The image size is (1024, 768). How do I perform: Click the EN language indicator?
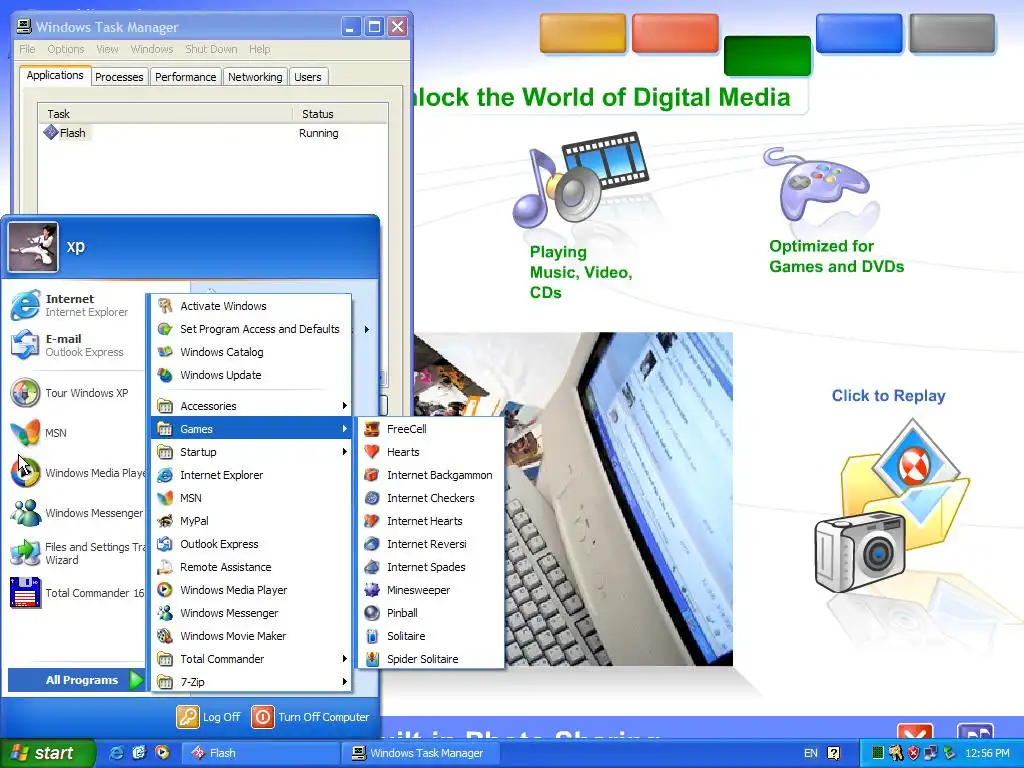(810, 753)
